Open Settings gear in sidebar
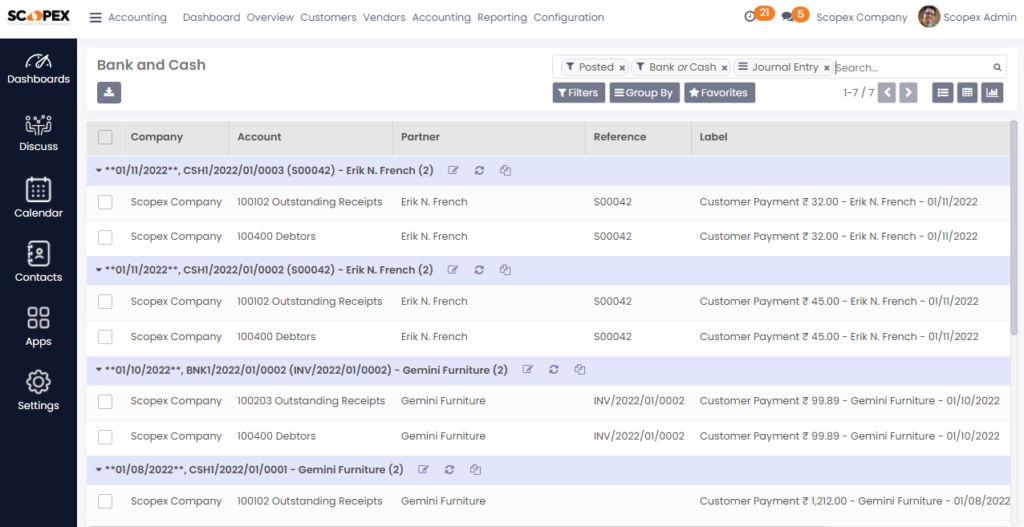The width and height of the screenshot is (1024, 527). point(39,390)
